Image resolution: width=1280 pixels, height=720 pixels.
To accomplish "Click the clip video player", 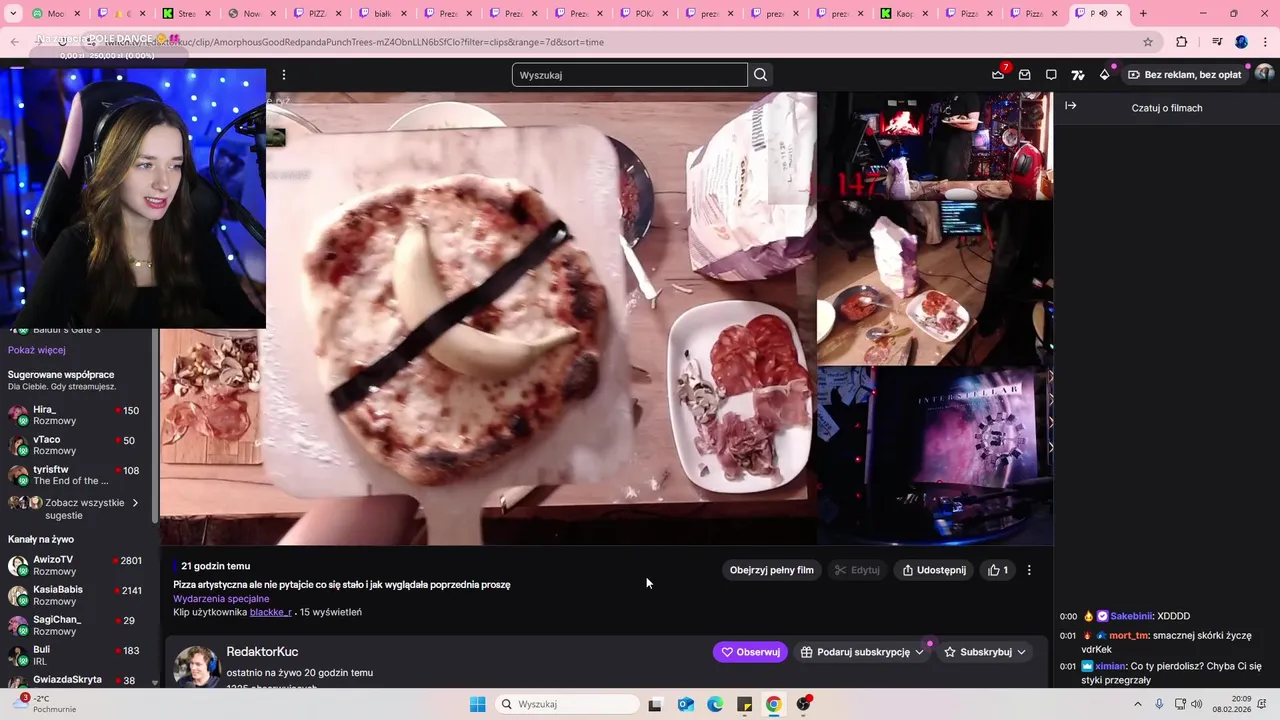I will [x=606, y=318].
